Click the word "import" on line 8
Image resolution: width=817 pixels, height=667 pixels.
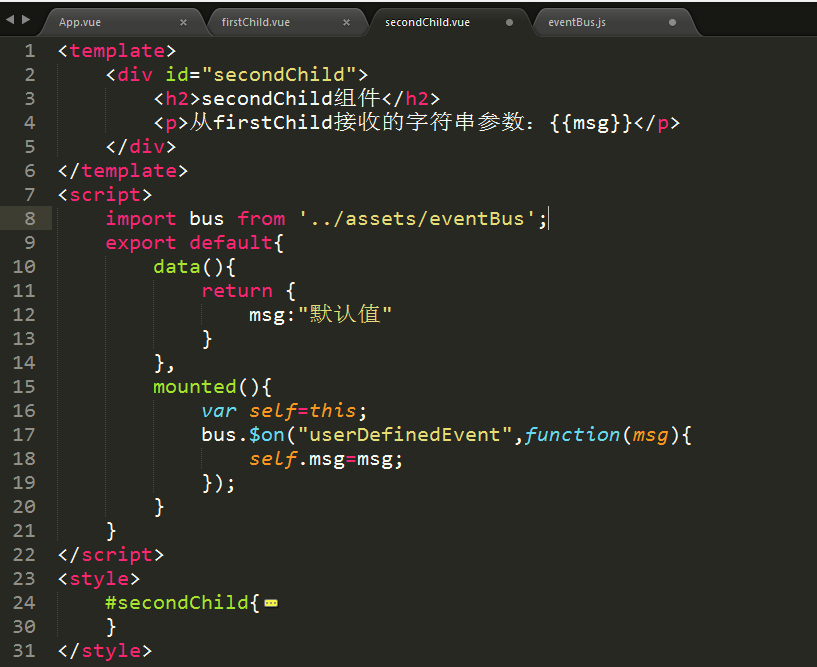point(141,218)
